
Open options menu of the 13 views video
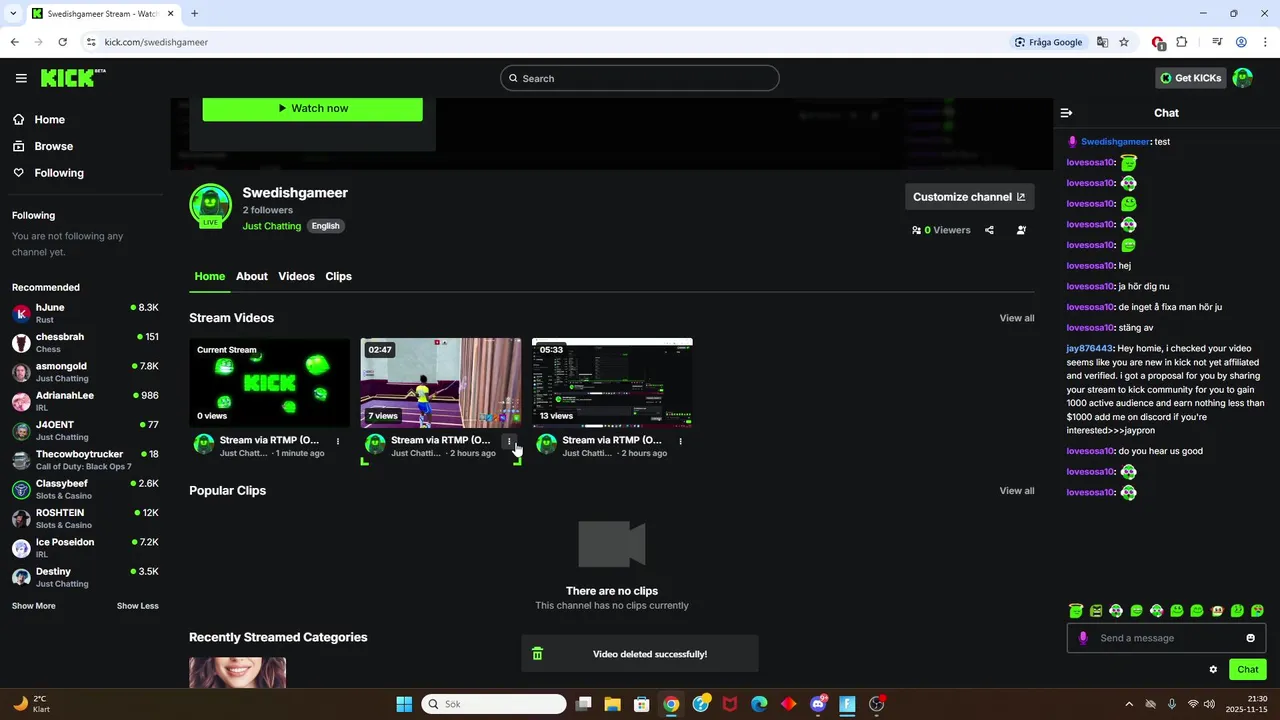(x=680, y=441)
